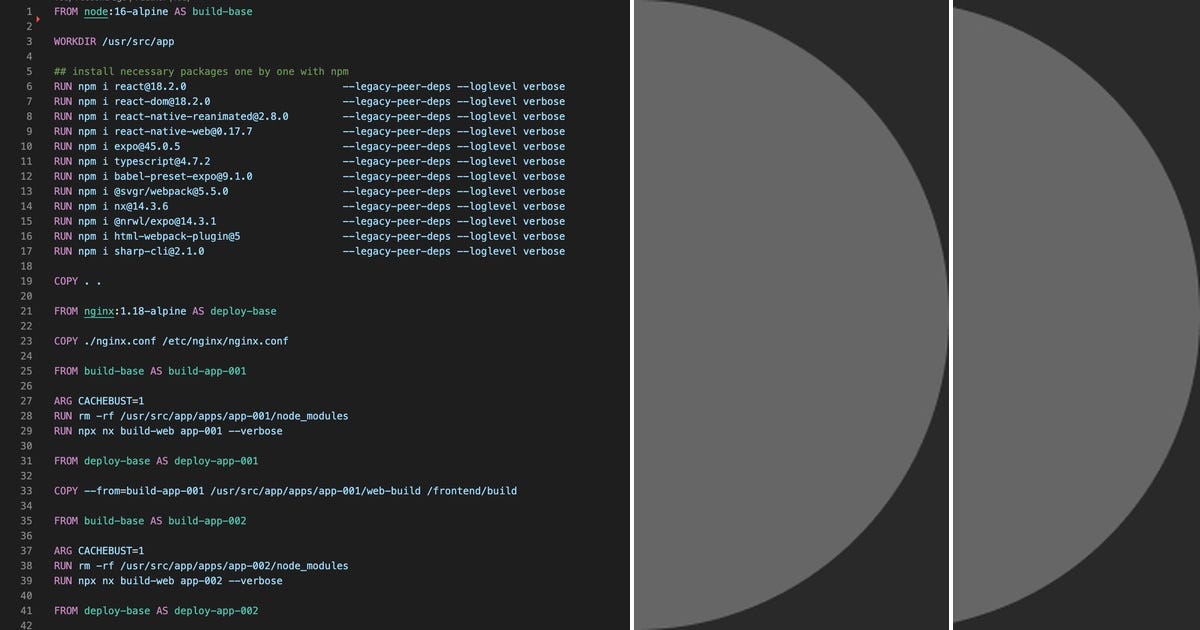Click "rm -rf /usr/src/app/apps/app-002/node_modules" line
This screenshot has width=1200, height=630.
[201, 567]
